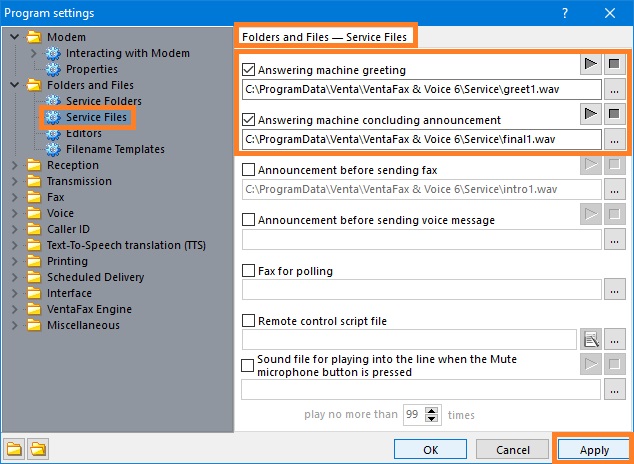Uncheck Answering machine greeting
Image resolution: width=634 pixels, height=464 pixels.
point(248,70)
